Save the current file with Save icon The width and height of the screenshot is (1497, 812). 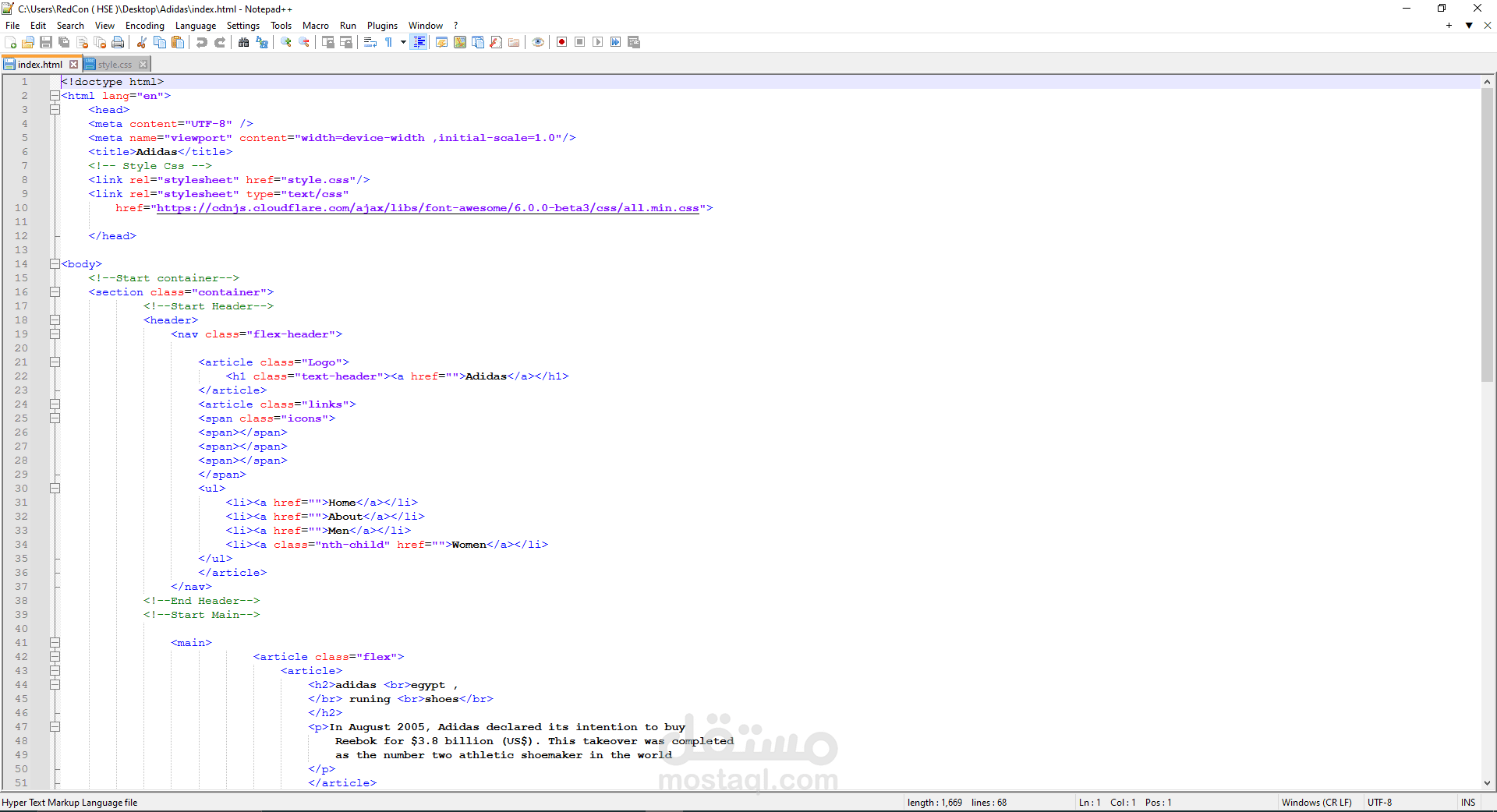click(x=46, y=42)
